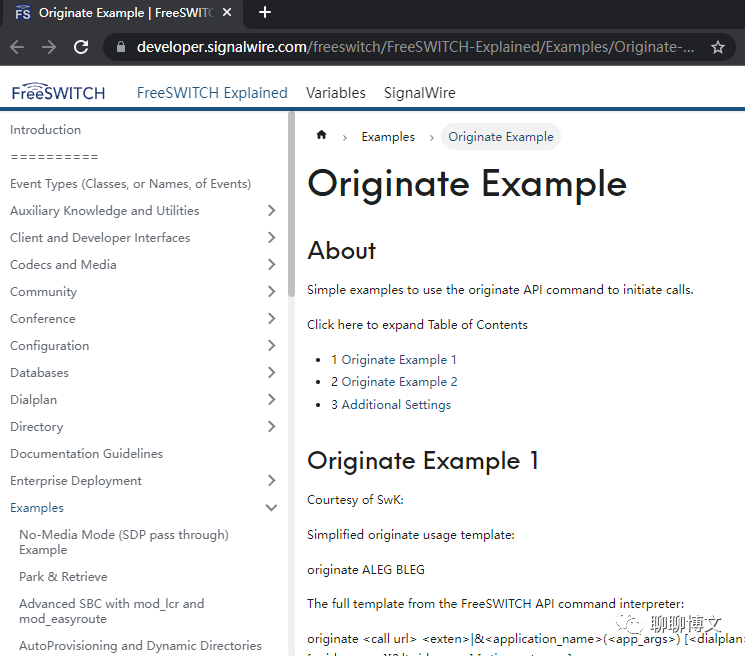This screenshot has width=745, height=656.
Task: Open the Variables nav tab
Action: pos(335,93)
